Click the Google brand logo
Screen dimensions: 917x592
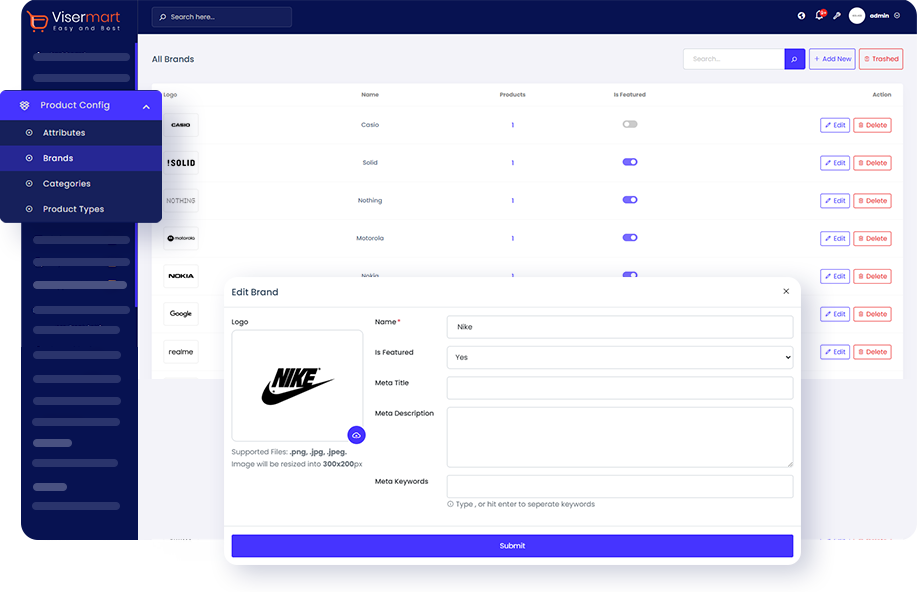pos(181,314)
